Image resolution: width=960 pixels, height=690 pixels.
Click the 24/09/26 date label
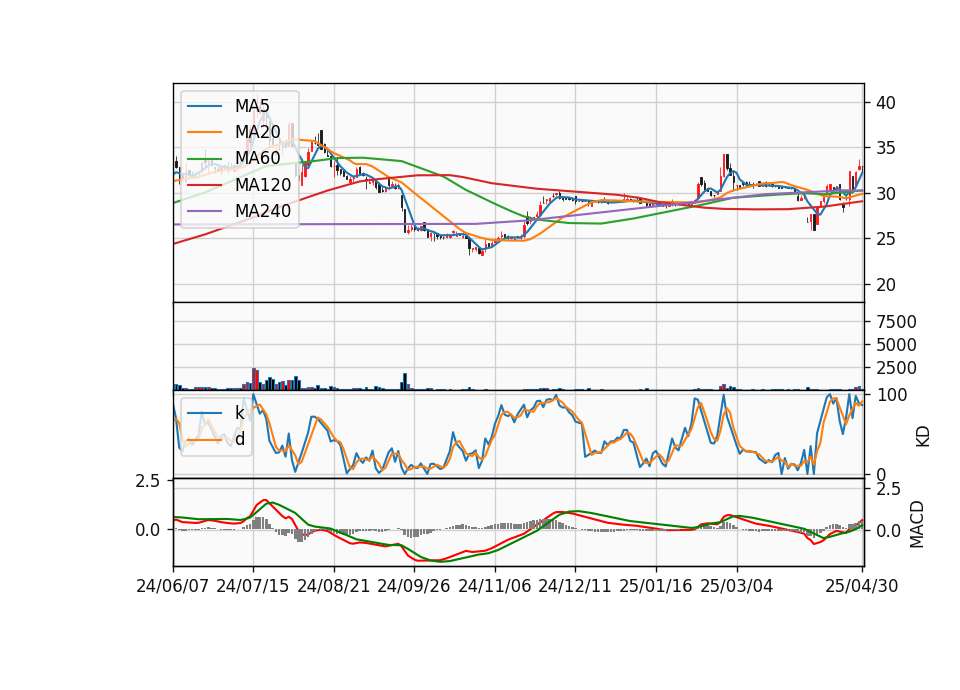[414, 586]
